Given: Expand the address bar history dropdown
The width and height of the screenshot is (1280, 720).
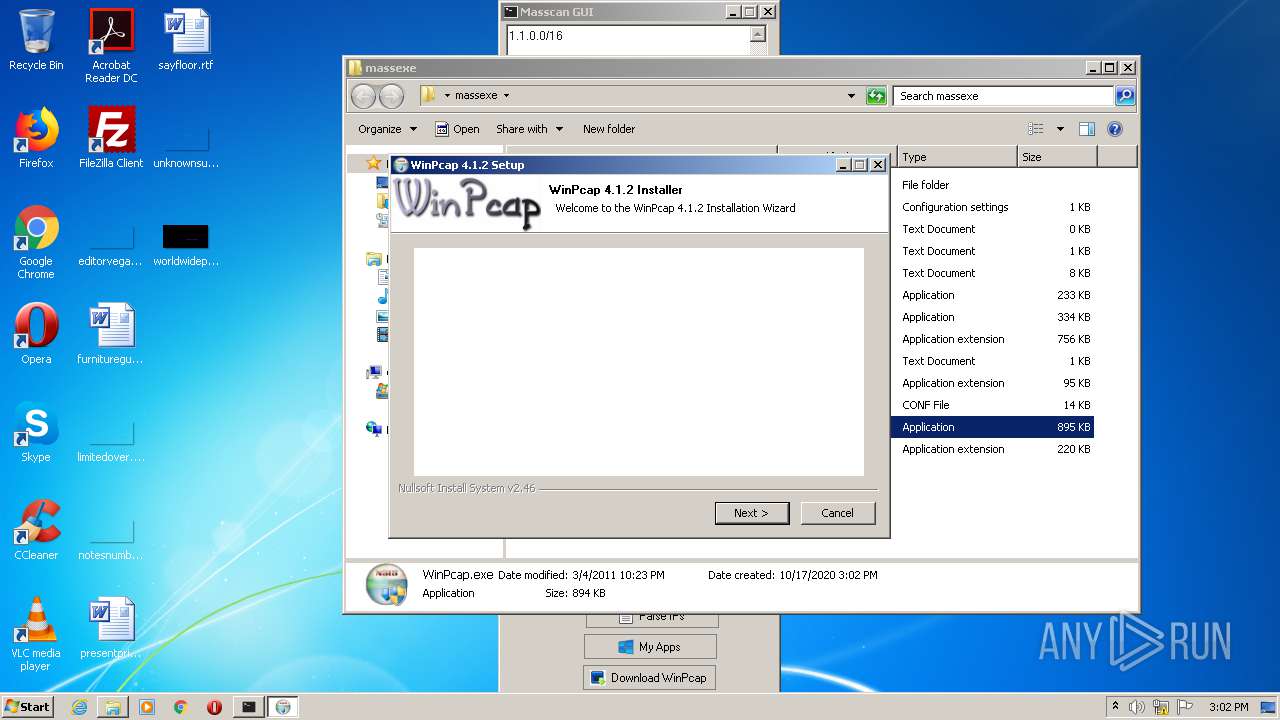Looking at the screenshot, I should click(x=851, y=96).
